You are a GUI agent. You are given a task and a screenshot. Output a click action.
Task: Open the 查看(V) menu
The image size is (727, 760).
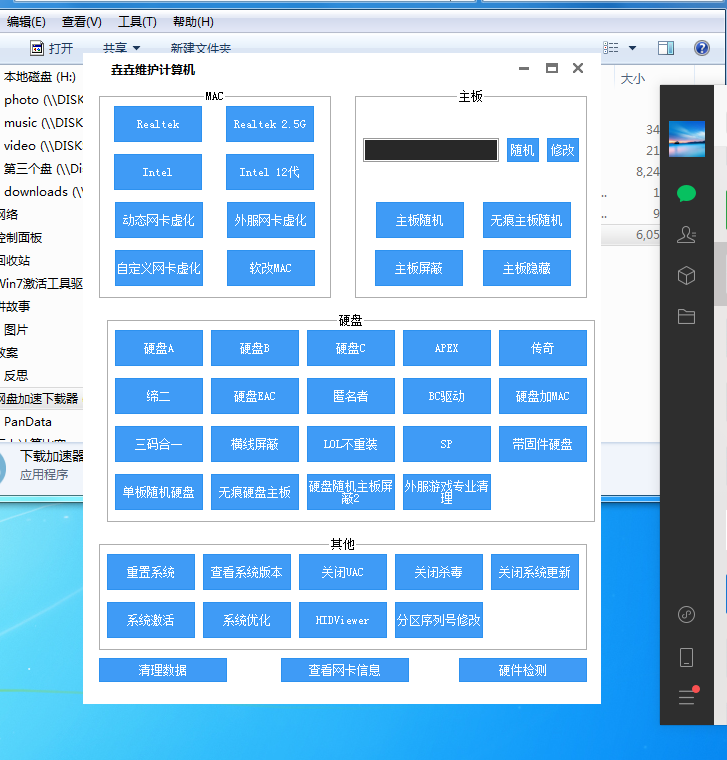81,22
